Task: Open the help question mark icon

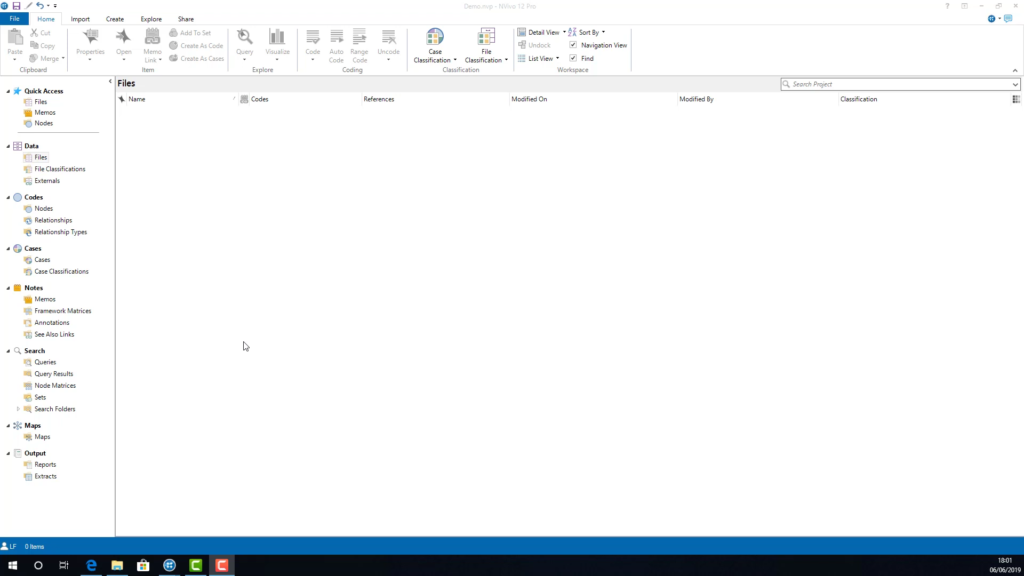Action: point(947,6)
